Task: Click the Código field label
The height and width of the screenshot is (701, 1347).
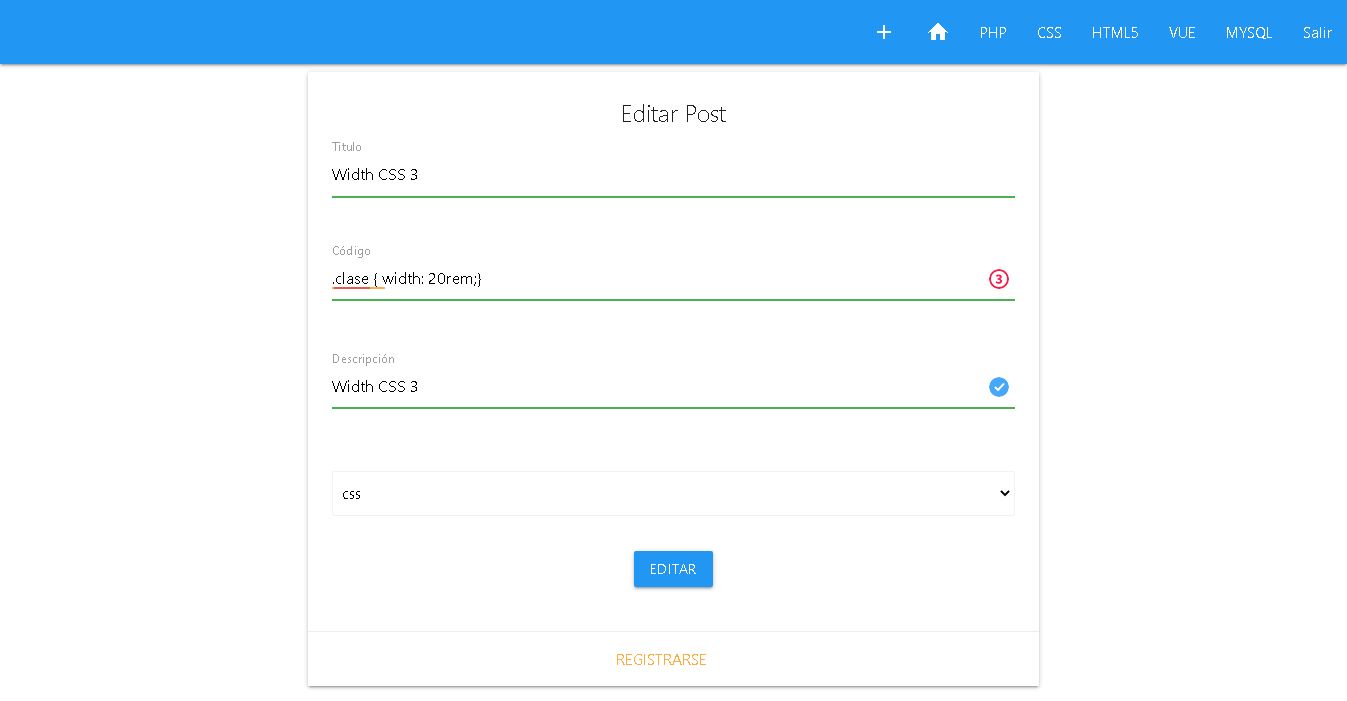Action: pos(351,251)
